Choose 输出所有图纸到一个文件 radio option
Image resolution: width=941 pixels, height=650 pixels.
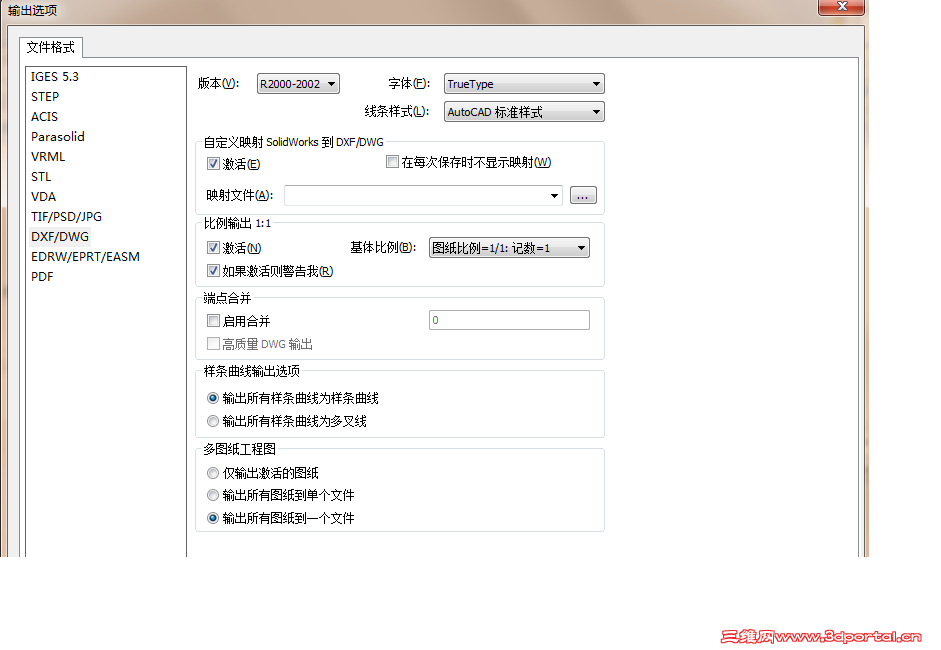tap(212, 518)
